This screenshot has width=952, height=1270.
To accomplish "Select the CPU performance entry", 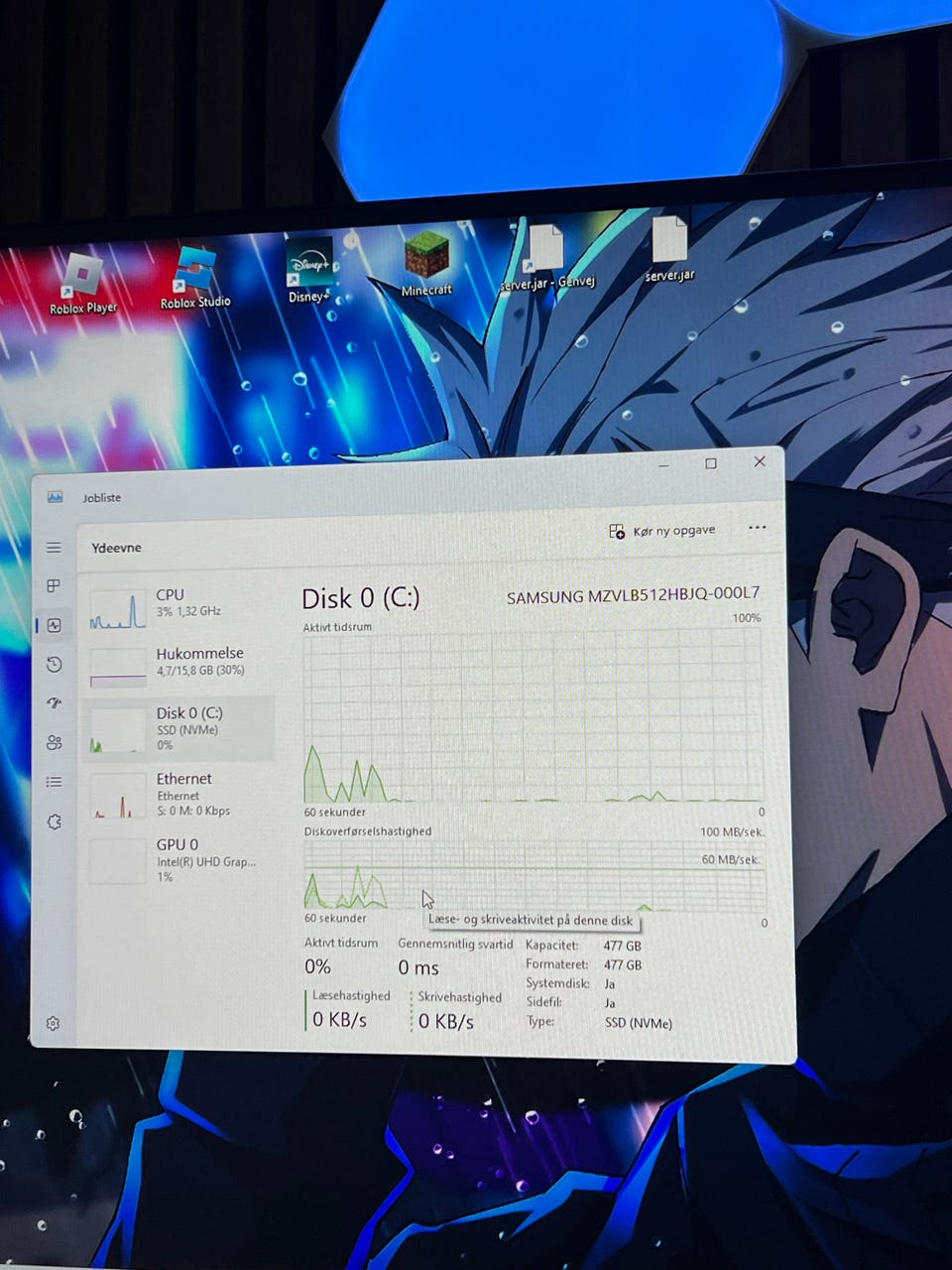I will 178,609.
